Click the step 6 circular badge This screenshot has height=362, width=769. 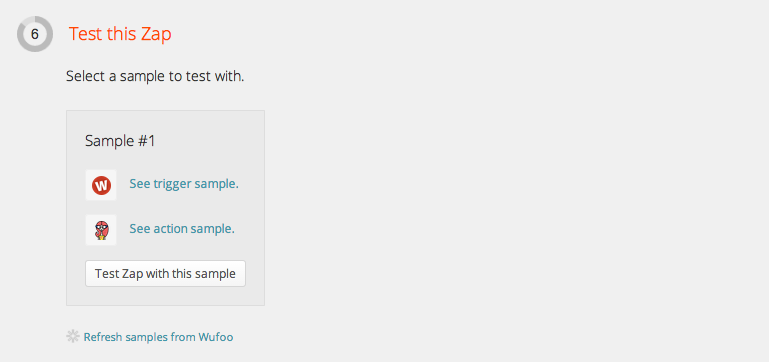pyautogui.click(x=35, y=34)
